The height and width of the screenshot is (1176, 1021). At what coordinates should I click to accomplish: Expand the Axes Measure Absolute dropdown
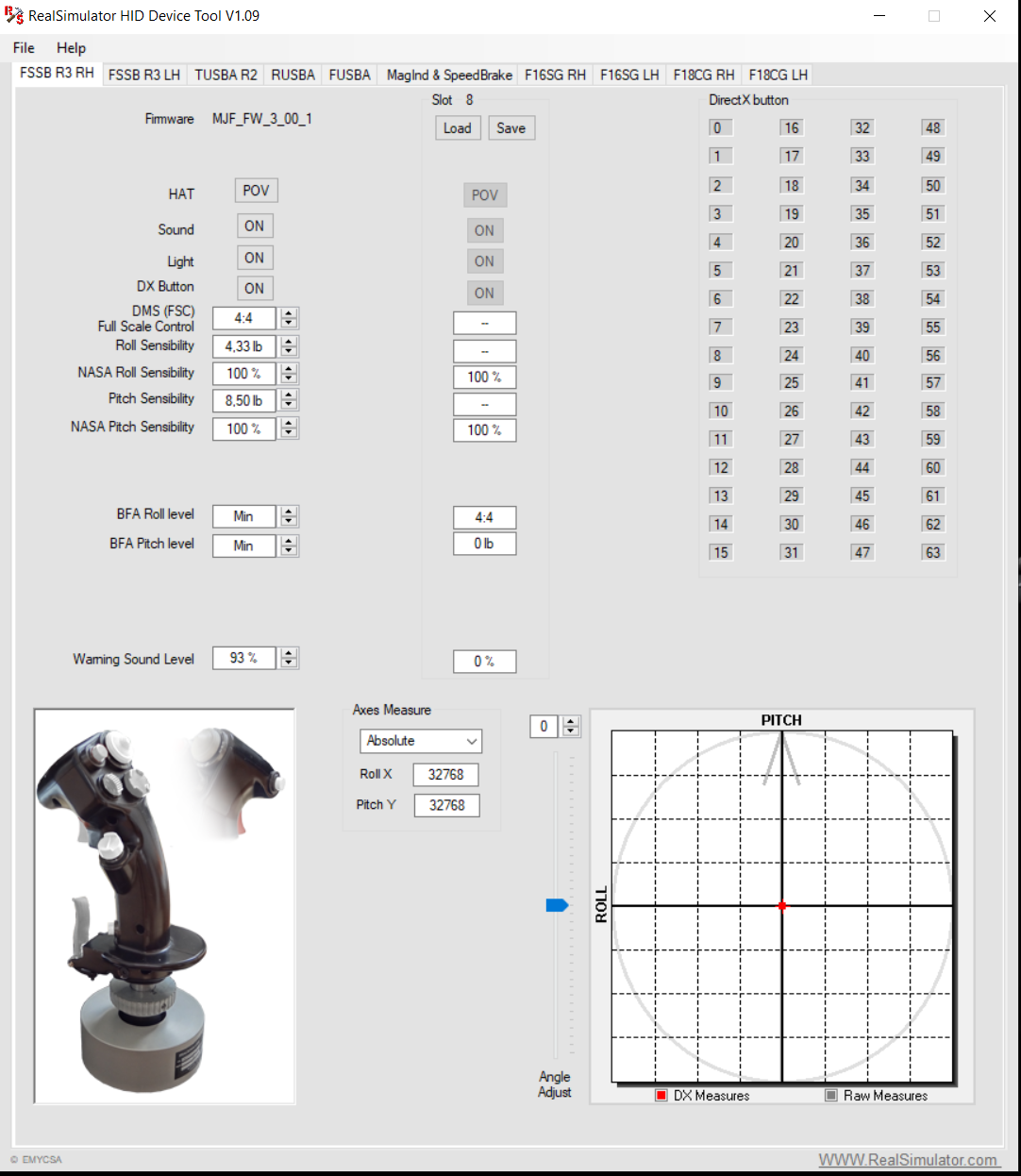coord(421,741)
